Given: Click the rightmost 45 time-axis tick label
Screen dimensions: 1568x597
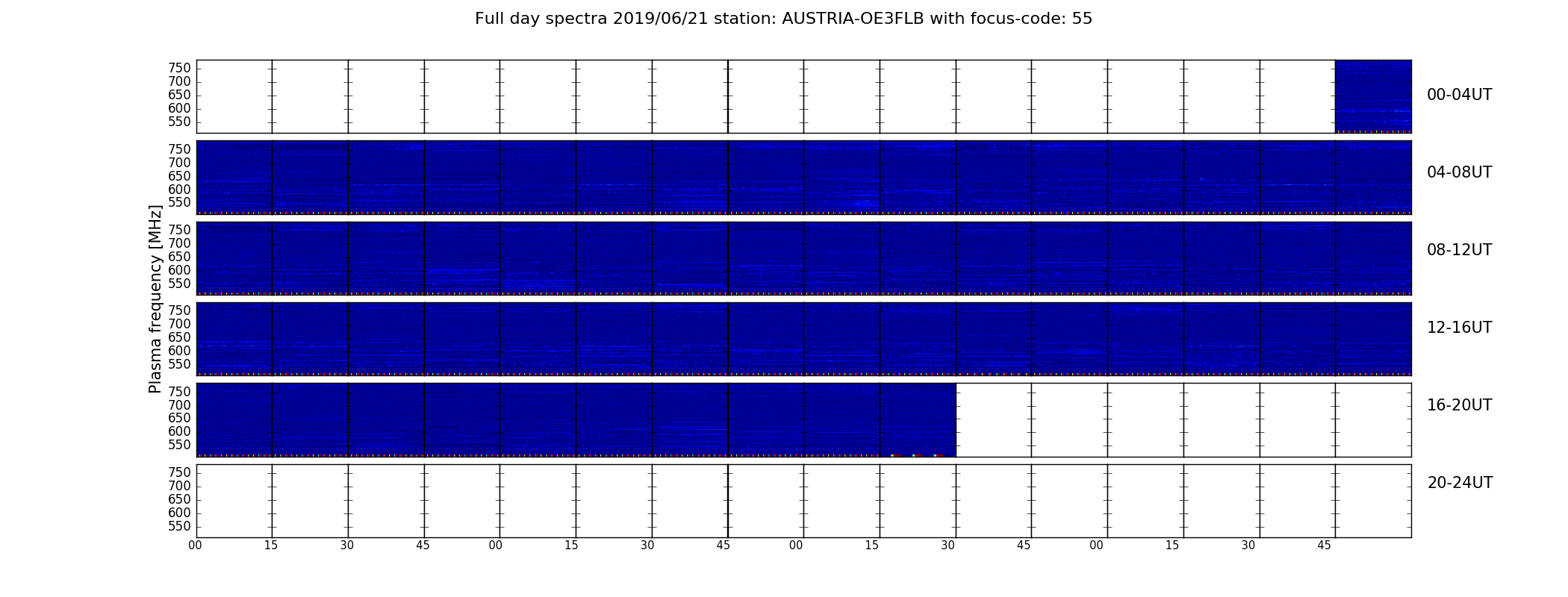Looking at the screenshot, I should click(x=1324, y=546).
